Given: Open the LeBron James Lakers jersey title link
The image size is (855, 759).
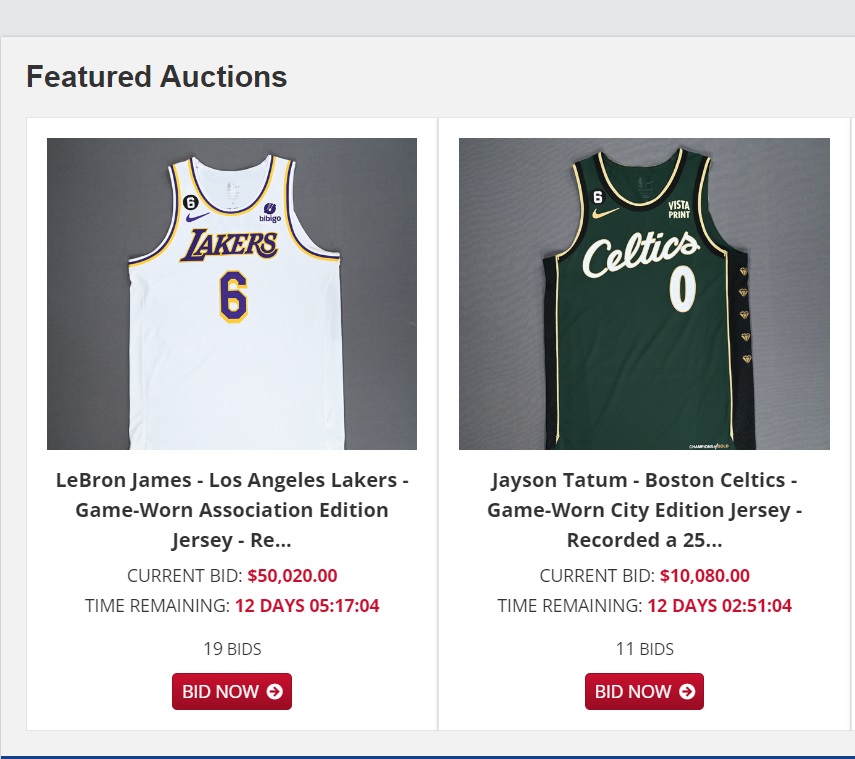Looking at the screenshot, I should tap(232, 510).
